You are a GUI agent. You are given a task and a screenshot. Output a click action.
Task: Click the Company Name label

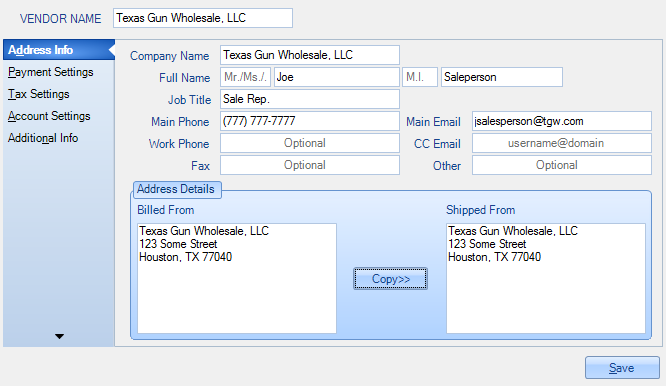pos(169,56)
